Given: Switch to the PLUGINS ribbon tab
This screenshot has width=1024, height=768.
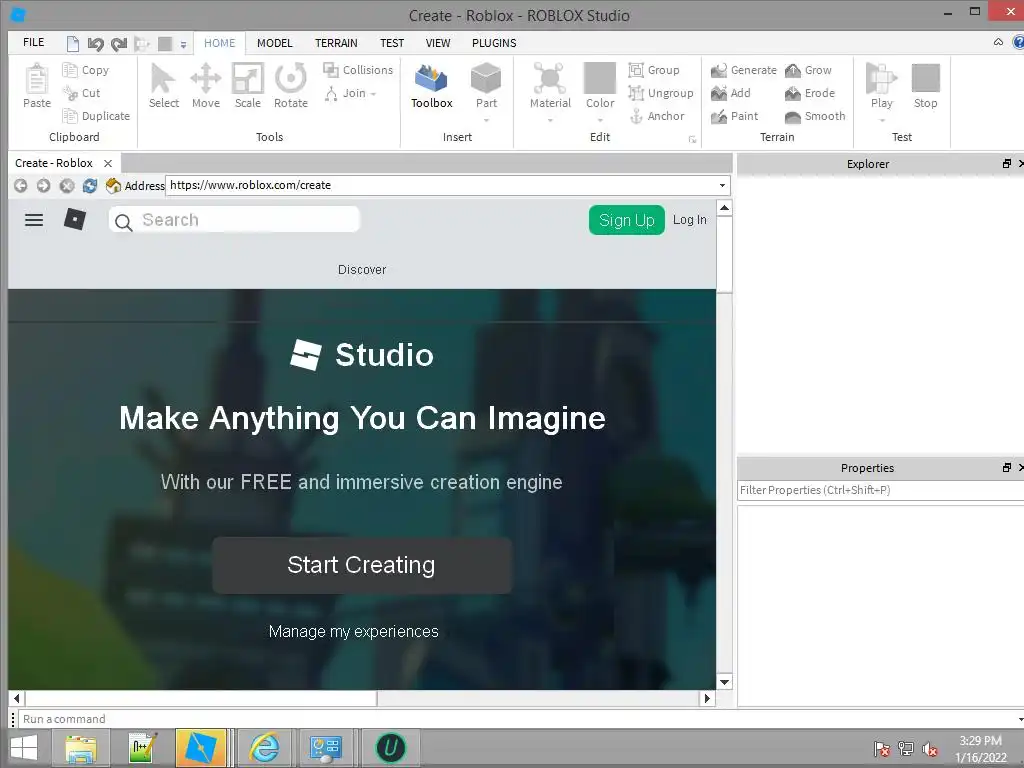Looking at the screenshot, I should coord(494,43).
